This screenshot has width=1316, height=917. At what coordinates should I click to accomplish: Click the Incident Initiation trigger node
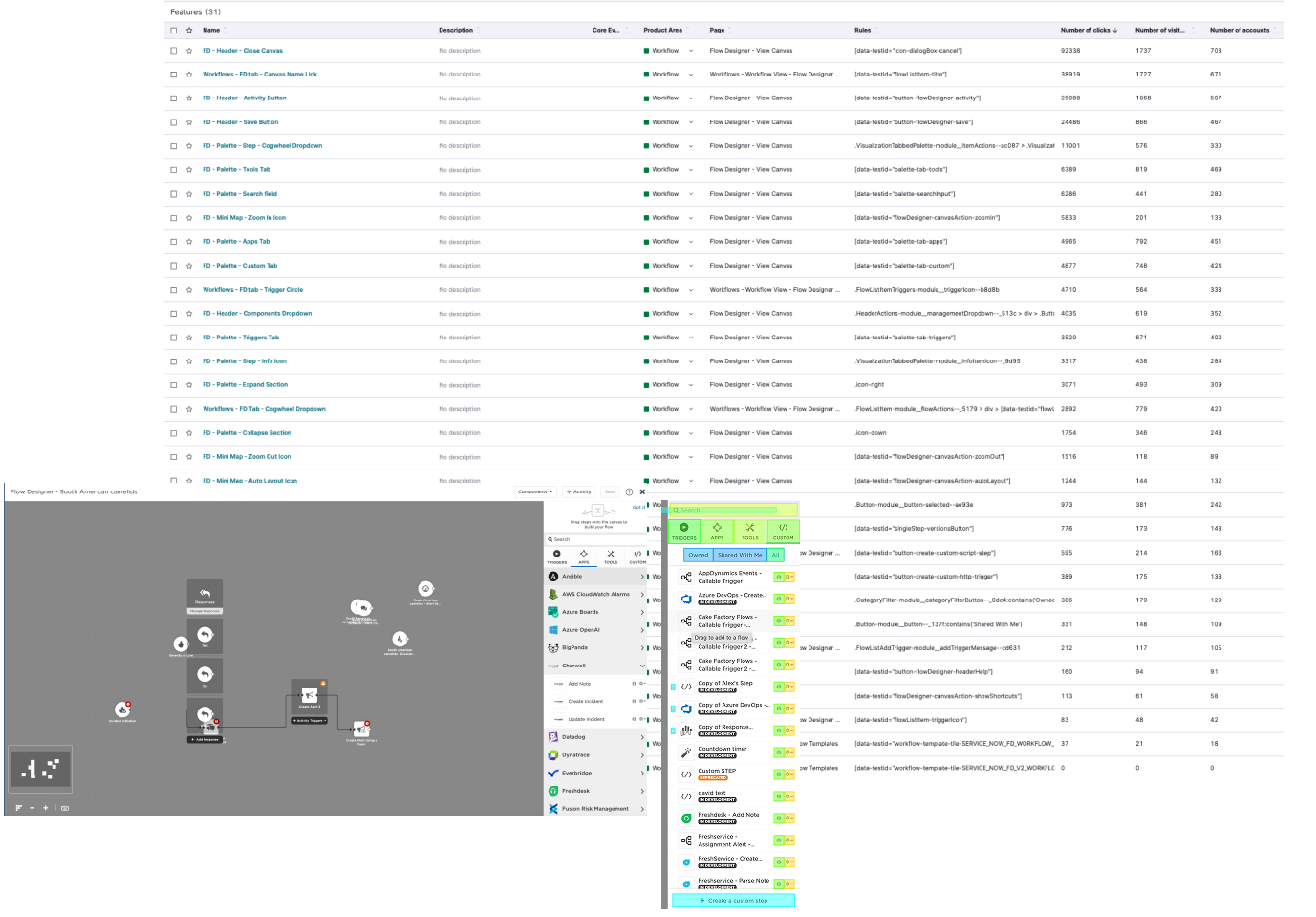click(122, 710)
